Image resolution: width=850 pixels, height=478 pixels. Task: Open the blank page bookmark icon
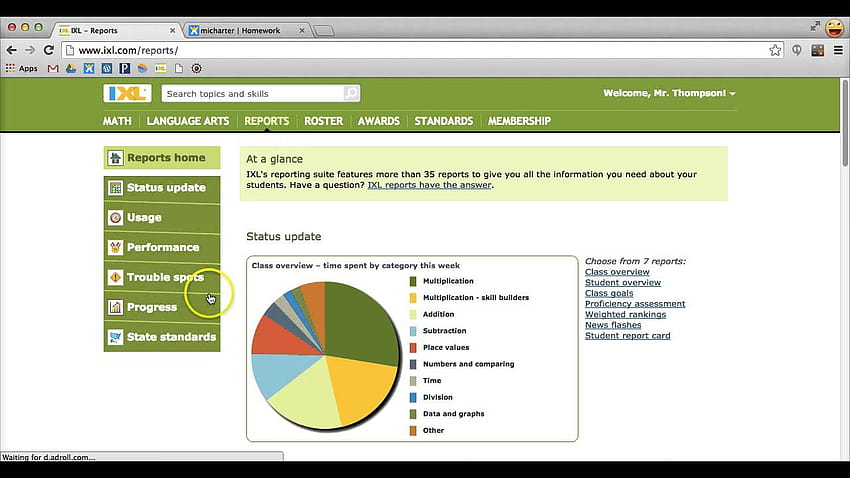coord(179,68)
